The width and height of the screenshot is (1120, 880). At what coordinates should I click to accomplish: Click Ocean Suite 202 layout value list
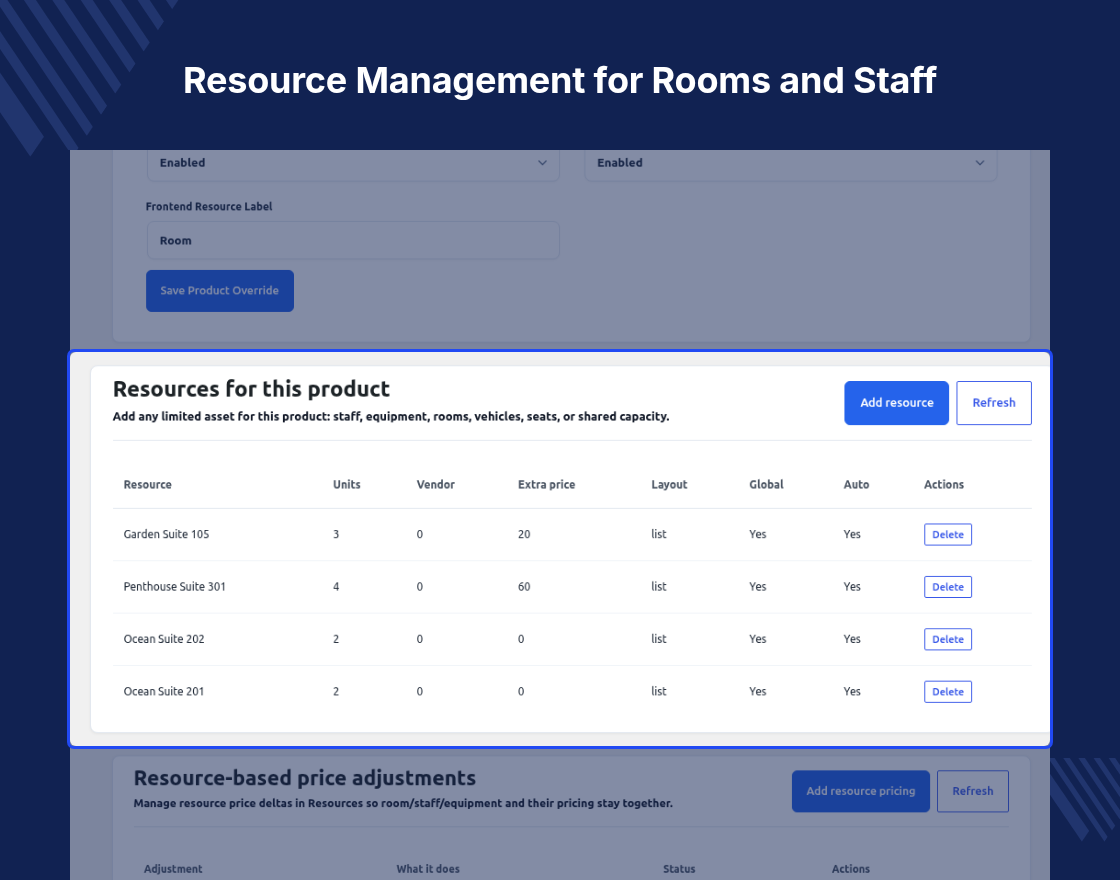658,639
